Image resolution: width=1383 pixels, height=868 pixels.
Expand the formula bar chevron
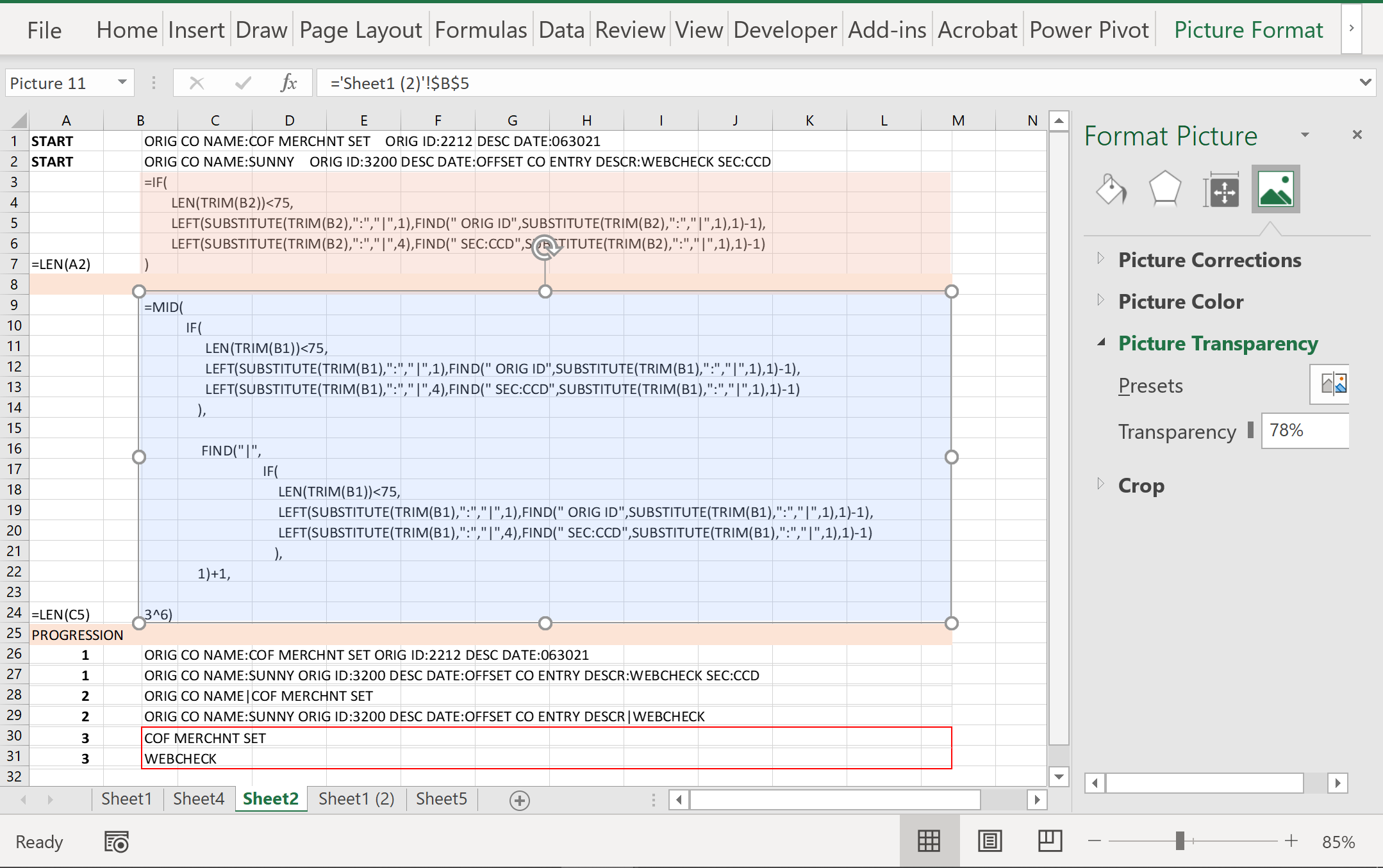[x=1365, y=82]
